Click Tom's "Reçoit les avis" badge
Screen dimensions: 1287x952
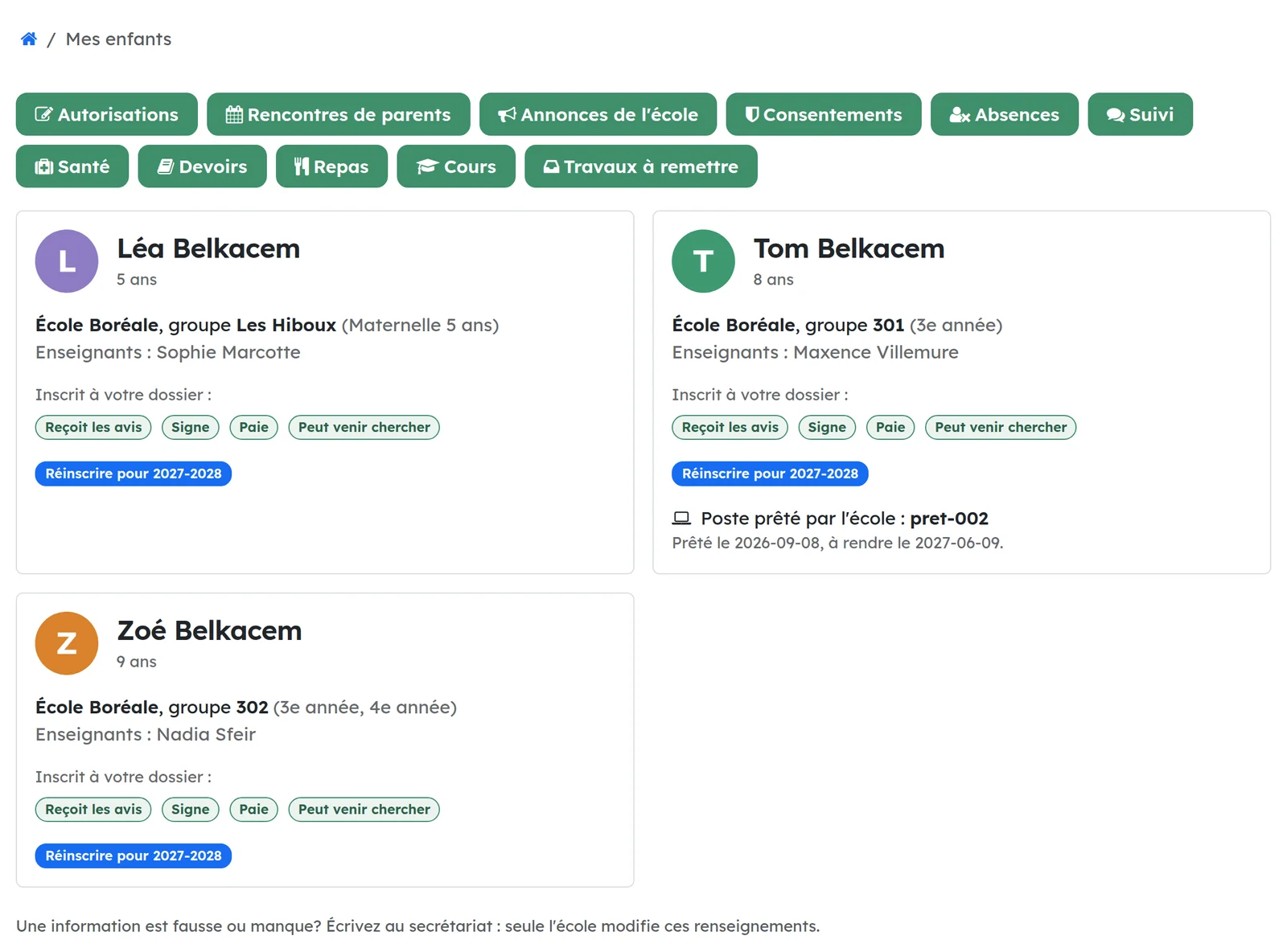(x=730, y=427)
